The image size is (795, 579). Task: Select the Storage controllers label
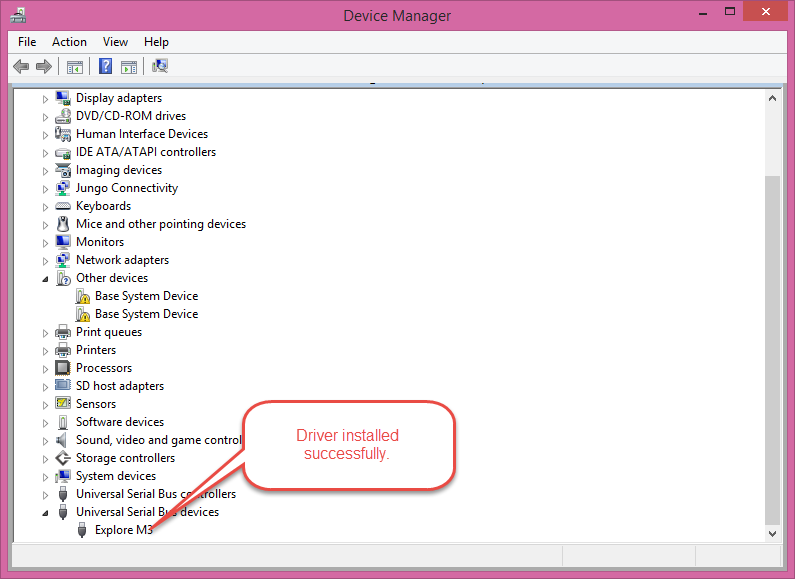tap(125, 457)
